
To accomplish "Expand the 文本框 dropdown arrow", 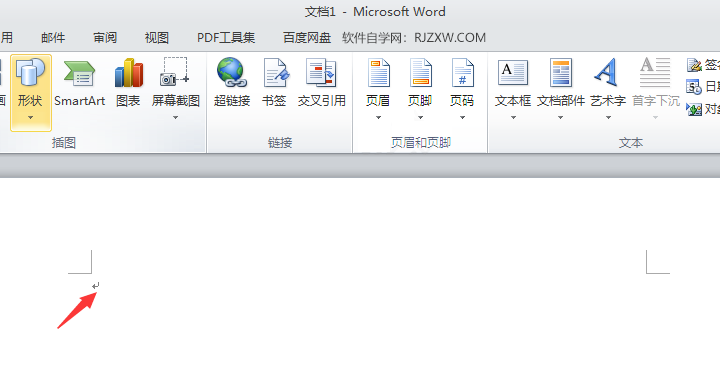I will coord(513,118).
